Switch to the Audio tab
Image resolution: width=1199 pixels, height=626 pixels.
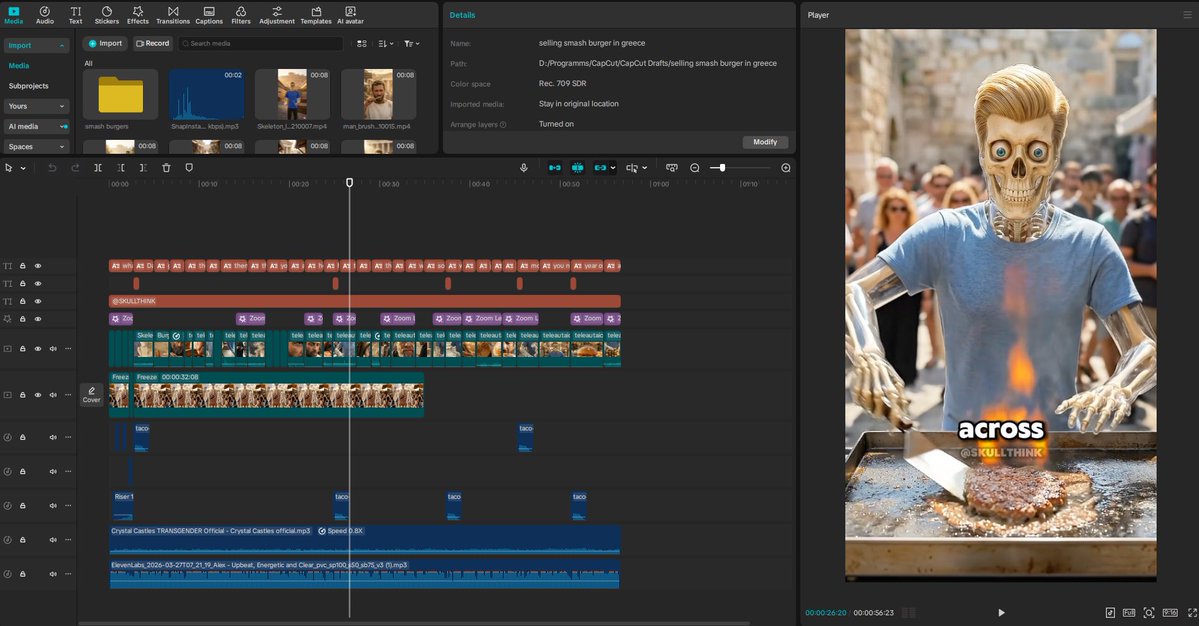tap(45, 14)
